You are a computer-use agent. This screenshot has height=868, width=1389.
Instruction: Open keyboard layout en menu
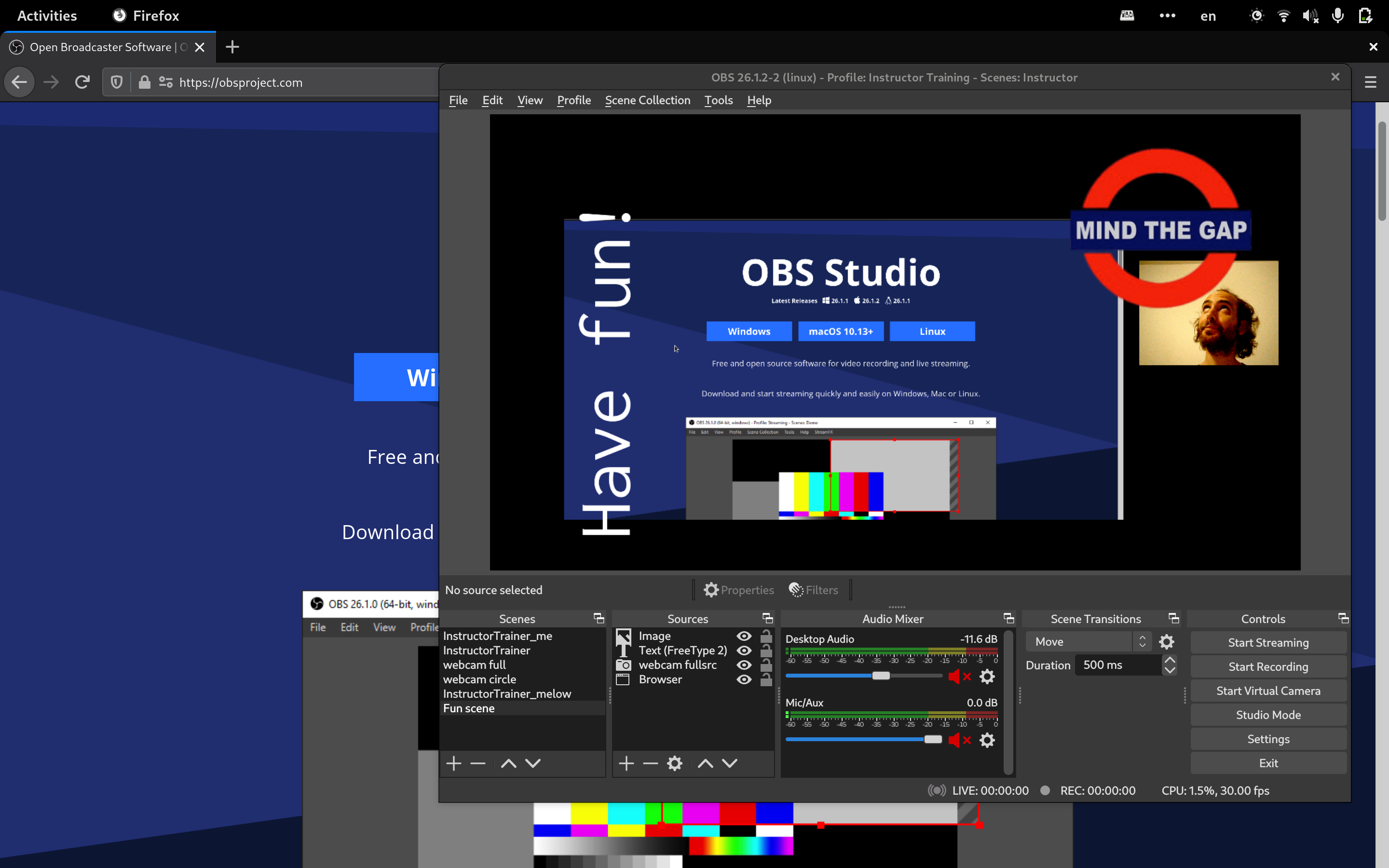(1208, 15)
